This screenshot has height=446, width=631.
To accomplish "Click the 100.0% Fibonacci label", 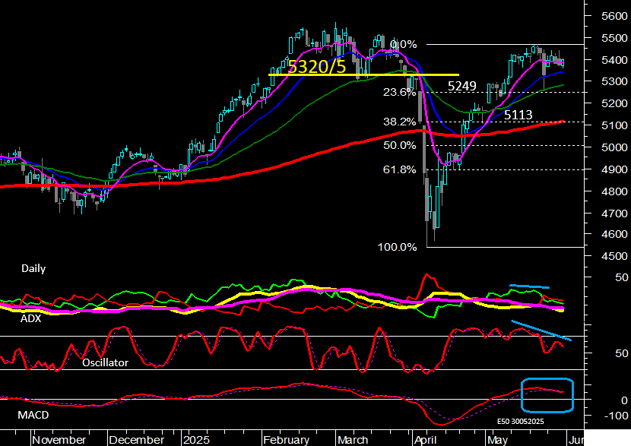I will click(397, 247).
